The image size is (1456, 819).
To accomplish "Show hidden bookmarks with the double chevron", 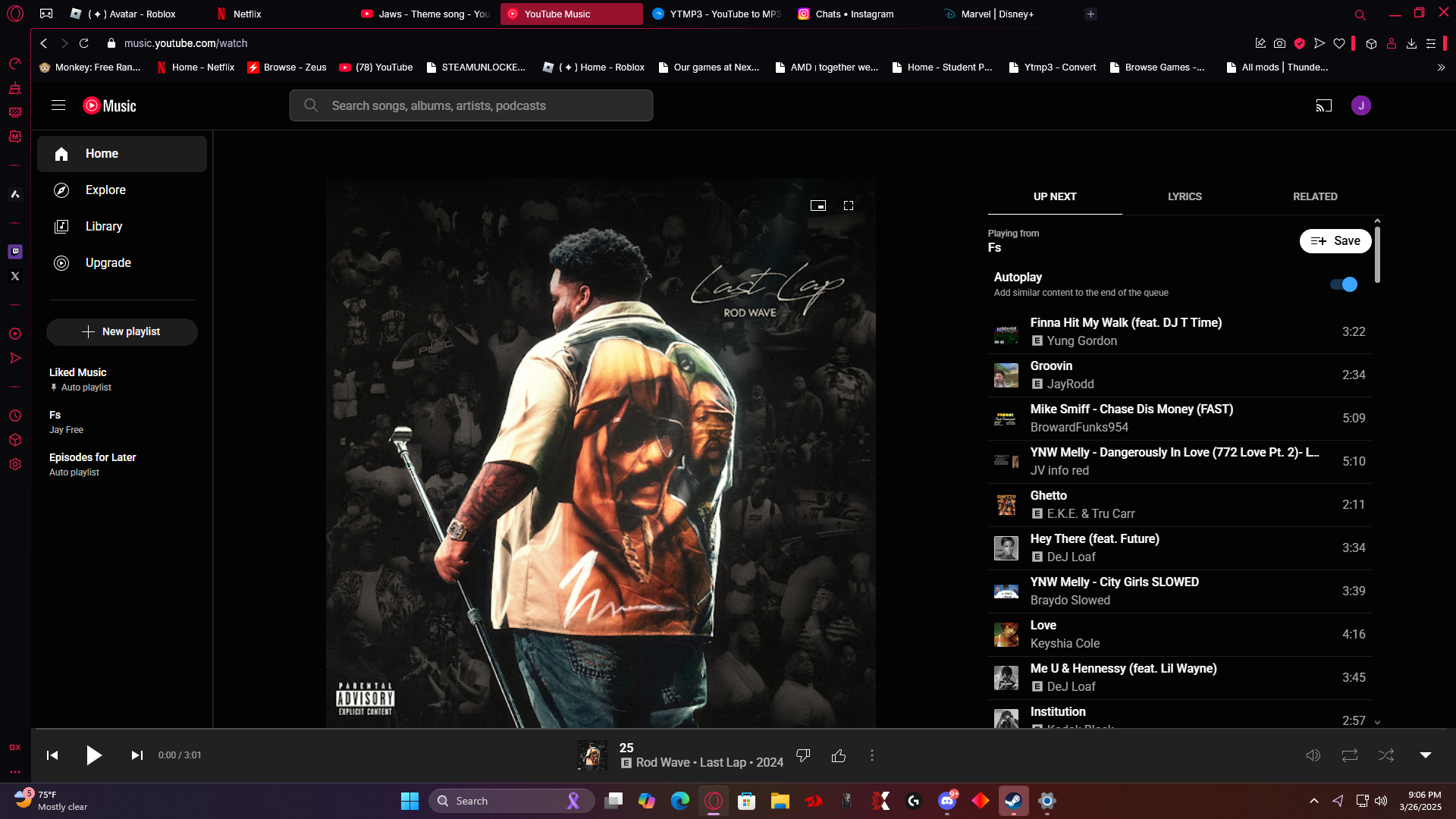I will [1441, 67].
